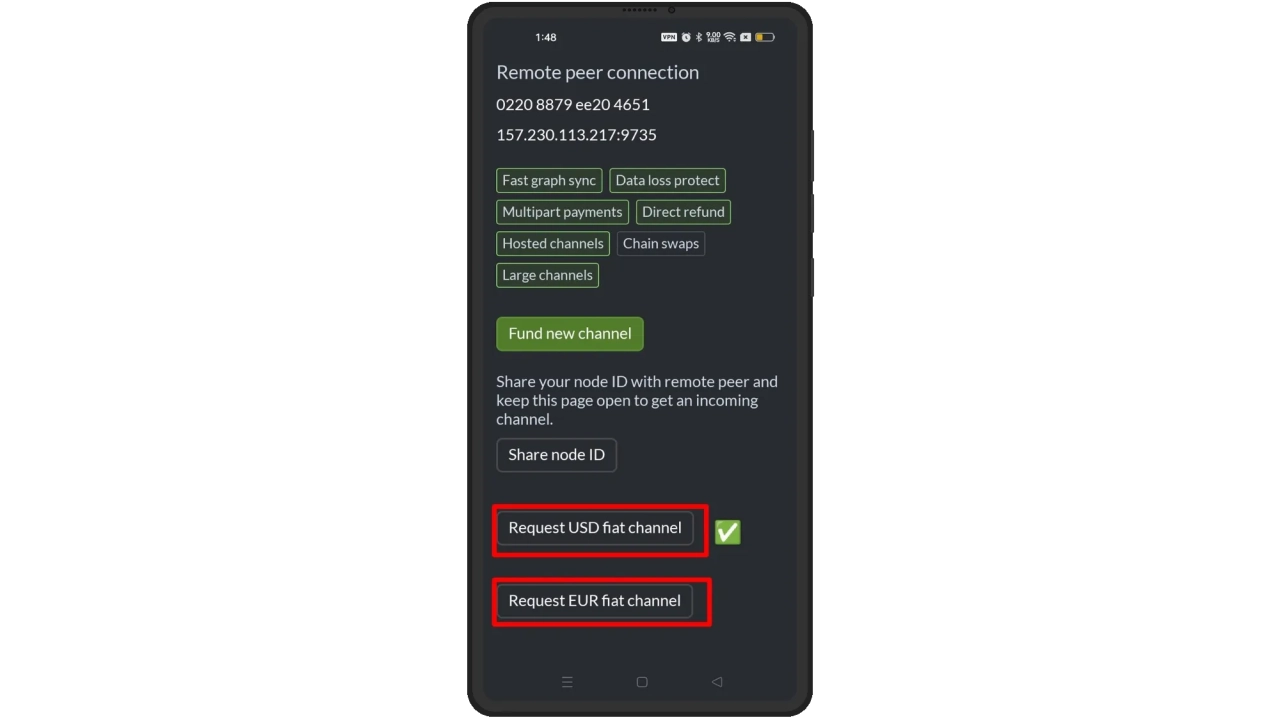
Task: Tap the VPN status bar icon
Action: (669, 37)
